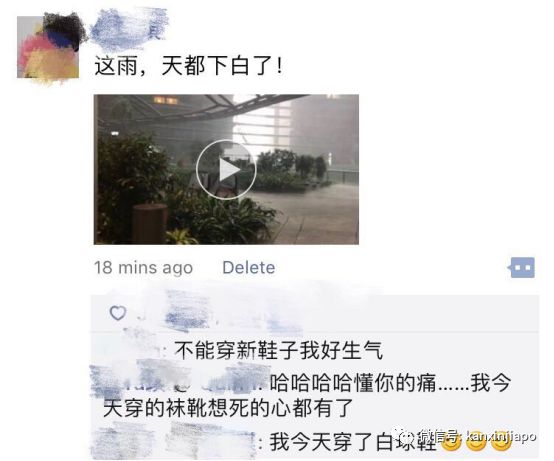554x461 pixels.
Task: Select the post text 这雨，天都下白了！
Action: coord(189,66)
